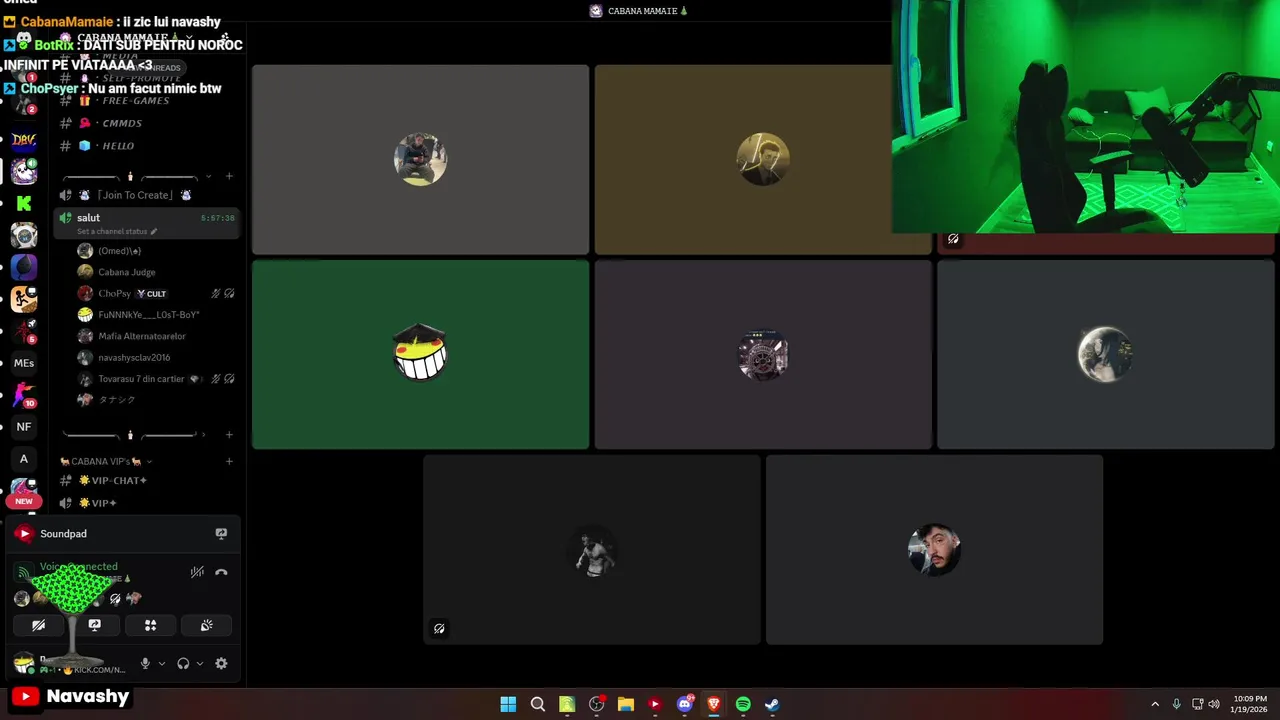
Task: Open the MEs server in sidebar
Action: tap(24, 363)
